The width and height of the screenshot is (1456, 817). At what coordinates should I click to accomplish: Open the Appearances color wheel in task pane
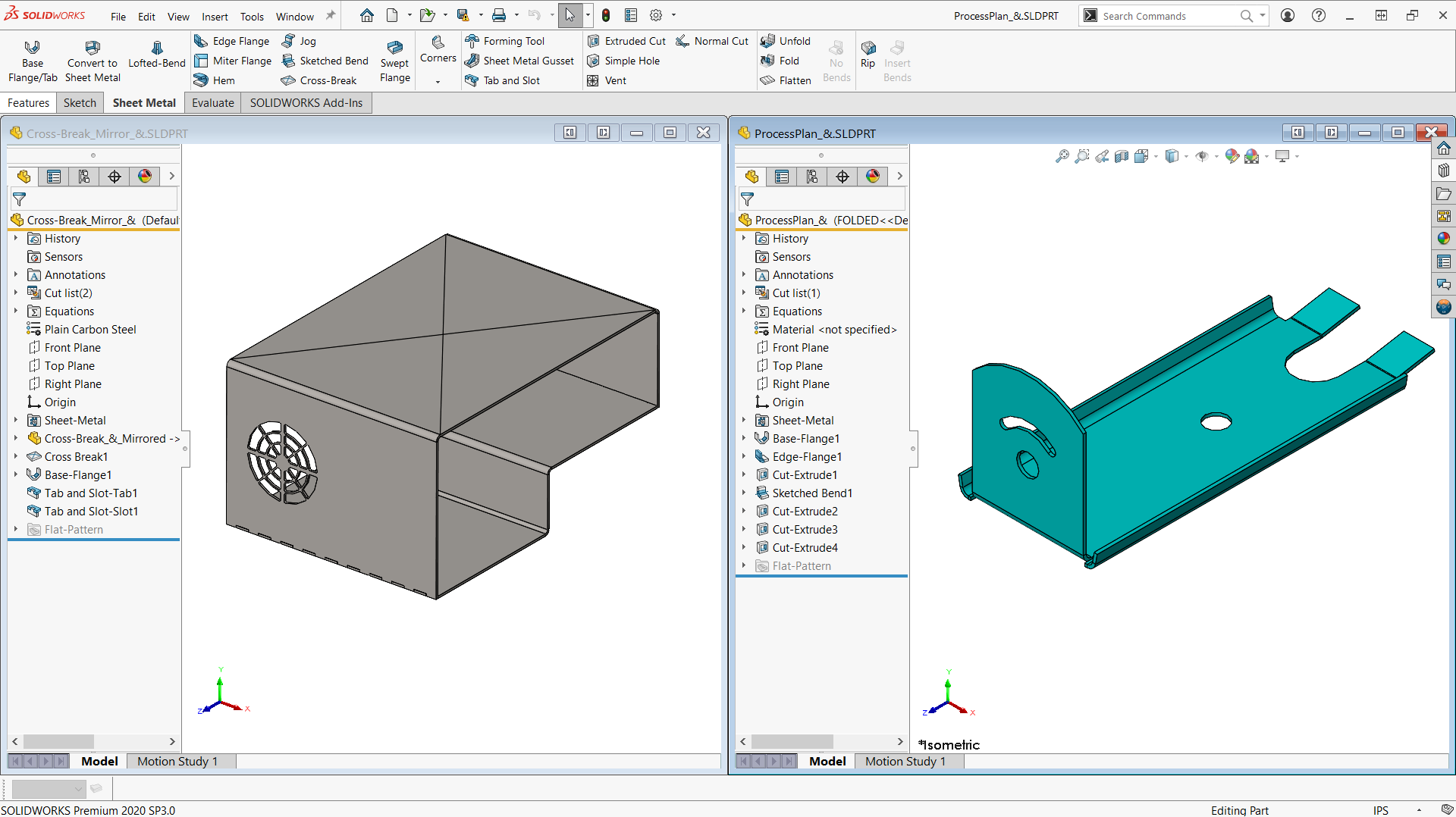(x=1444, y=239)
